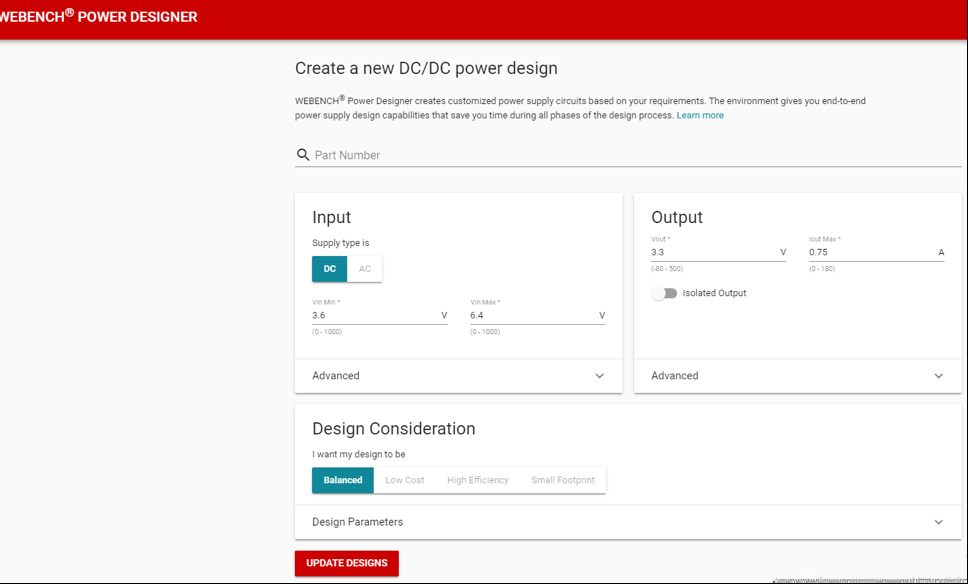This screenshot has width=968, height=584.
Task: Expand the Design Parameters section
Action: point(628,522)
